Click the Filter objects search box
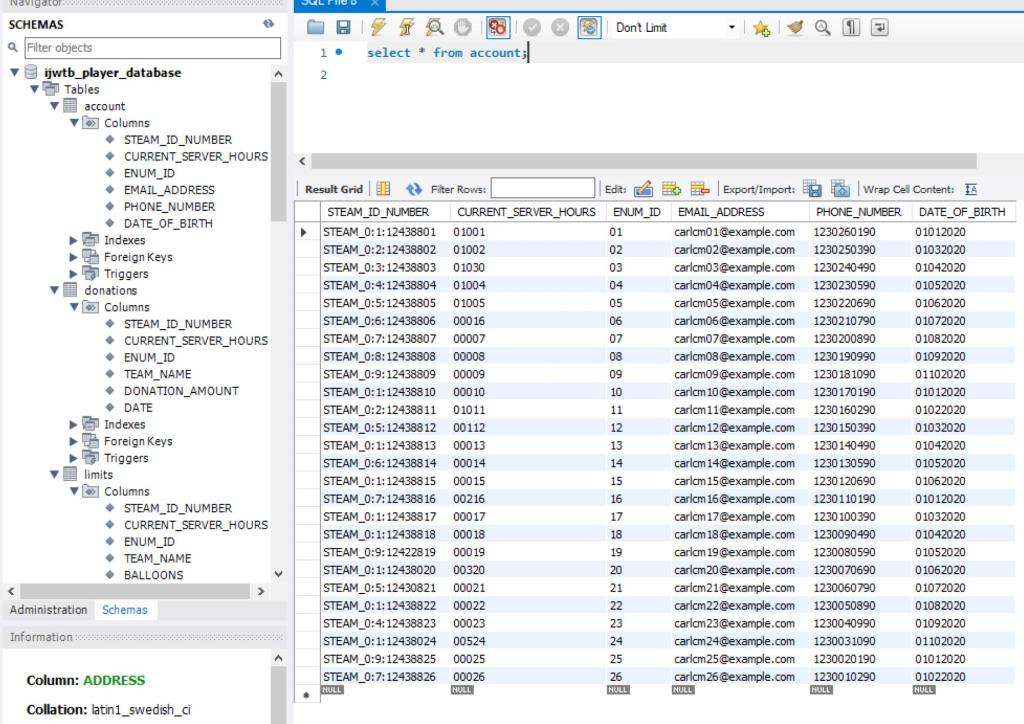The width and height of the screenshot is (1024, 724). (x=150, y=47)
